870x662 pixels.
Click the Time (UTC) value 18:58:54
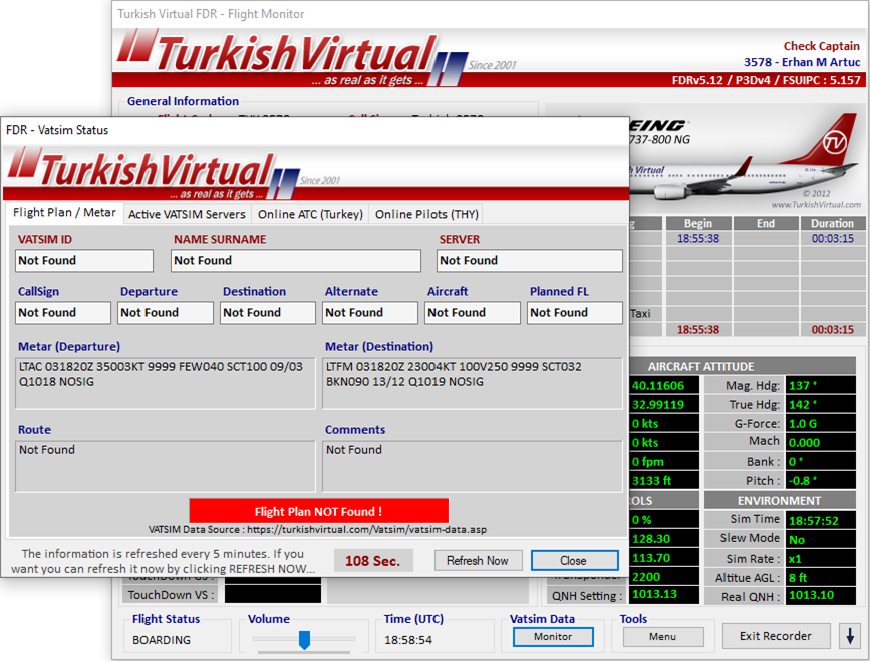point(408,640)
